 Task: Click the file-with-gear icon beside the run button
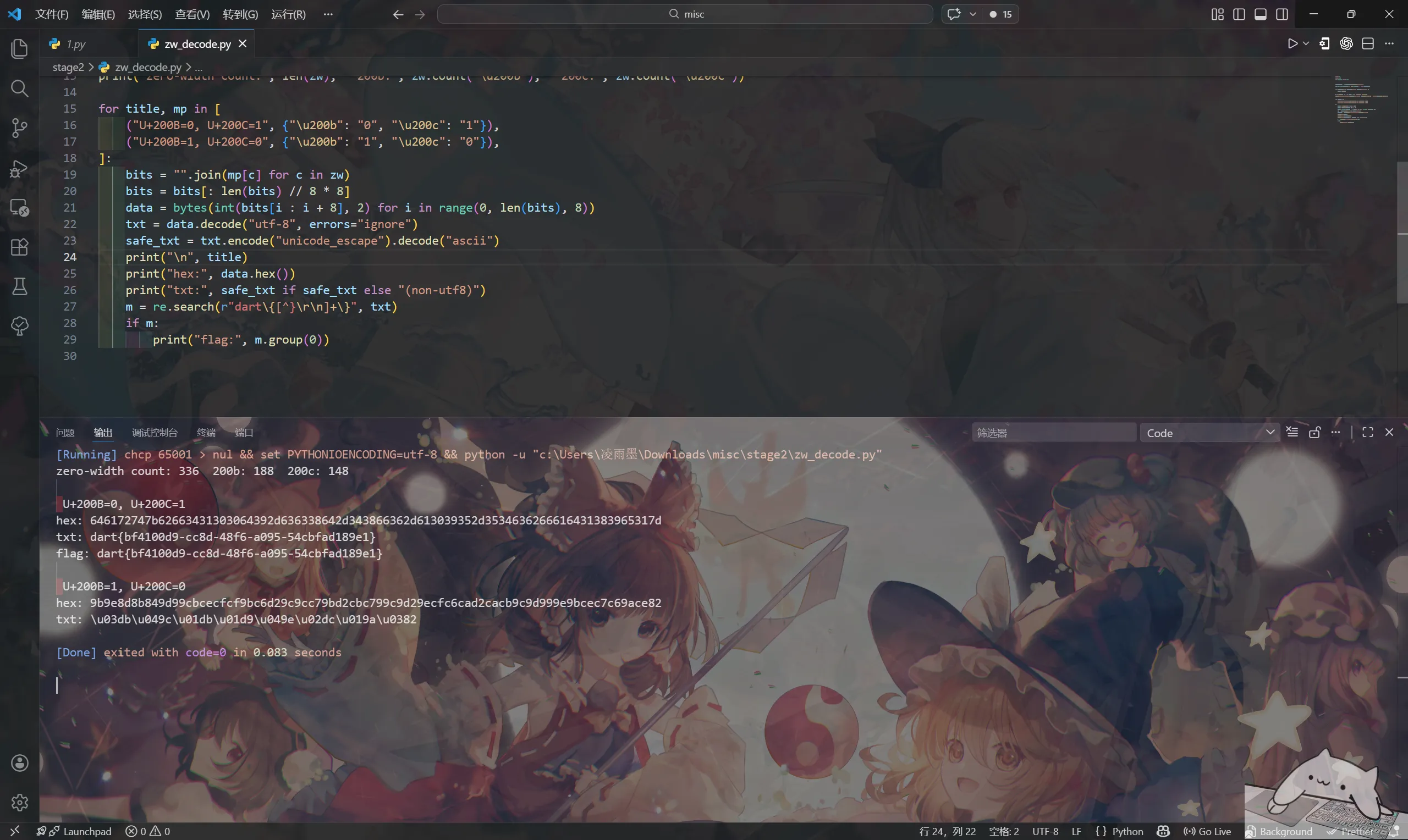coord(1325,43)
